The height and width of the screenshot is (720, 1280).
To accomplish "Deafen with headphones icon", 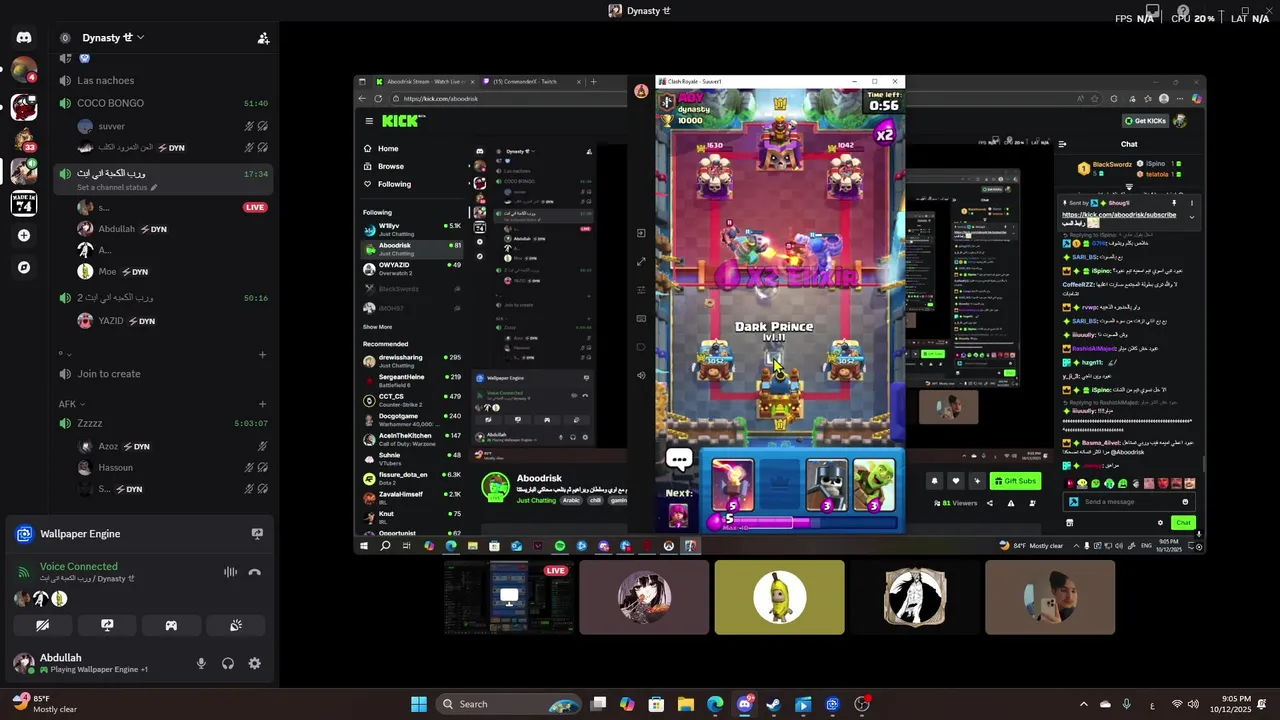I will click(228, 663).
